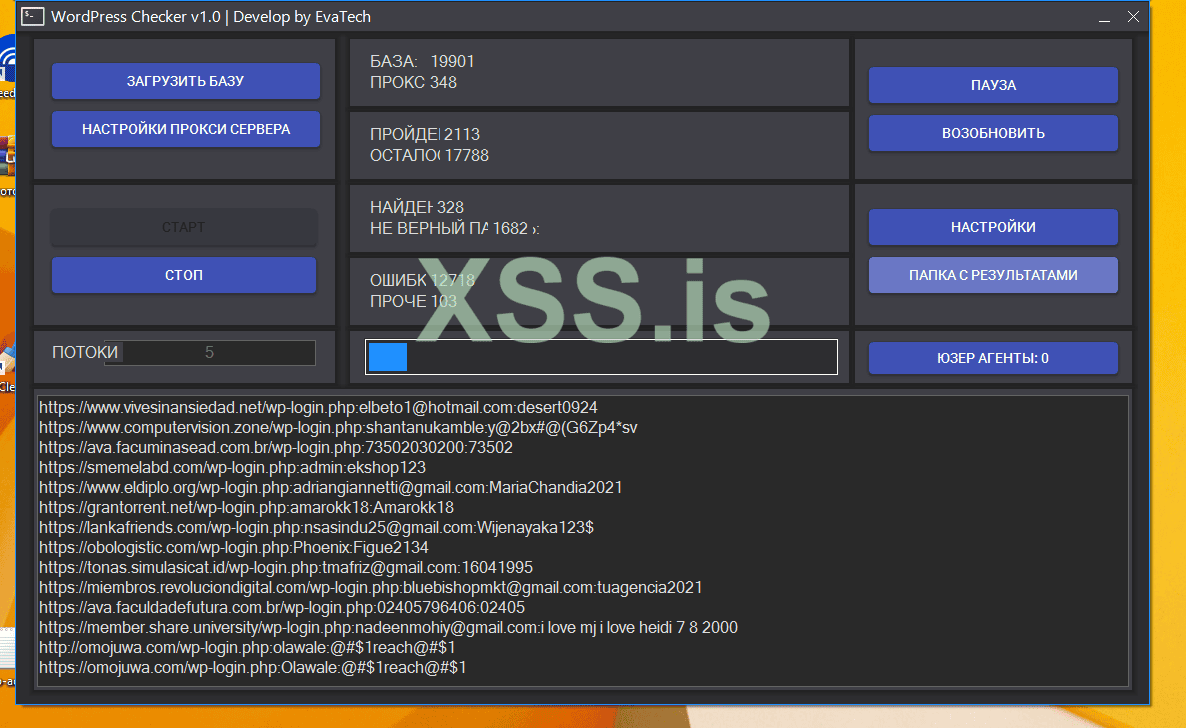Select the miembros.revoluciondigital.com log line

coord(371,587)
